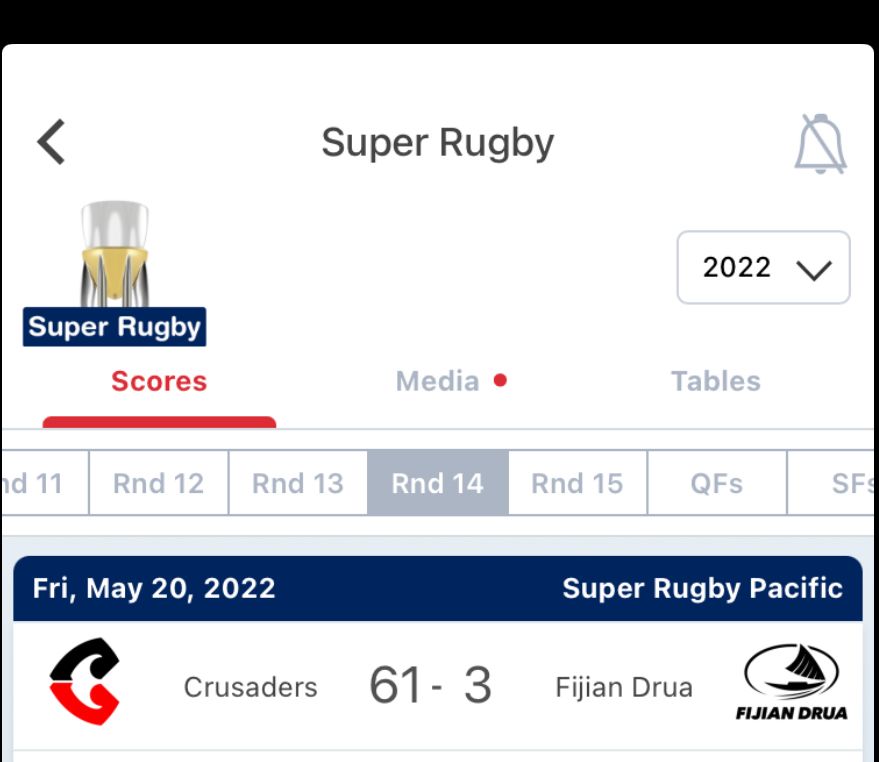Tap the Crusaders team logo
The width and height of the screenshot is (879, 762).
click(85, 681)
